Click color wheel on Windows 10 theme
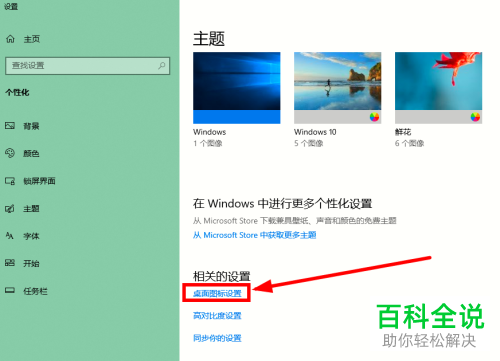 (x=374, y=117)
